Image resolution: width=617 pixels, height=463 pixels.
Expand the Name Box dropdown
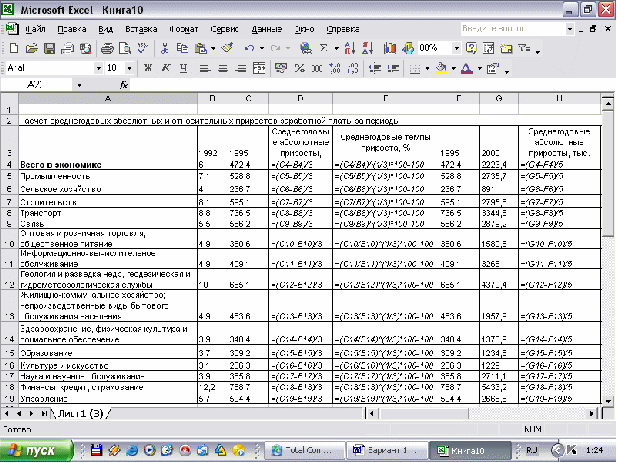point(79,85)
